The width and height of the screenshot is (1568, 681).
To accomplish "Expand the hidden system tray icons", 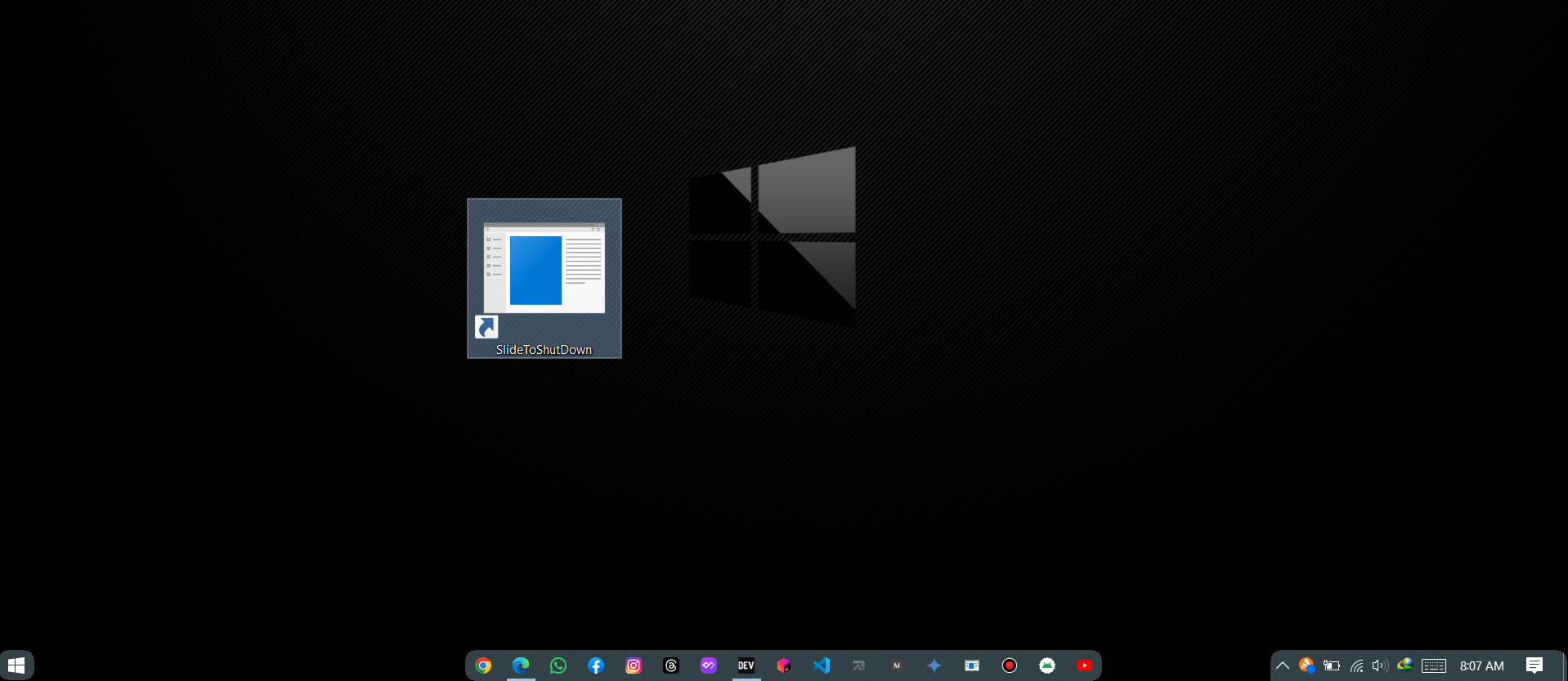I will click(x=1283, y=665).
